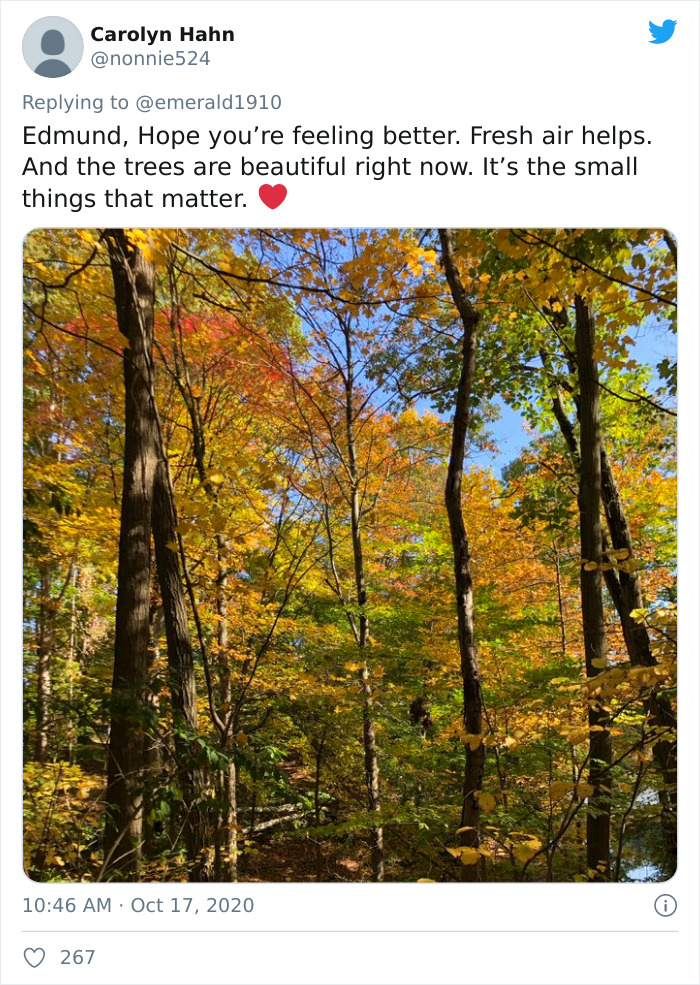Screen dimensions: 700x985
Task: Click the thick left tree trunk in the photo
Action: point(135,565)
